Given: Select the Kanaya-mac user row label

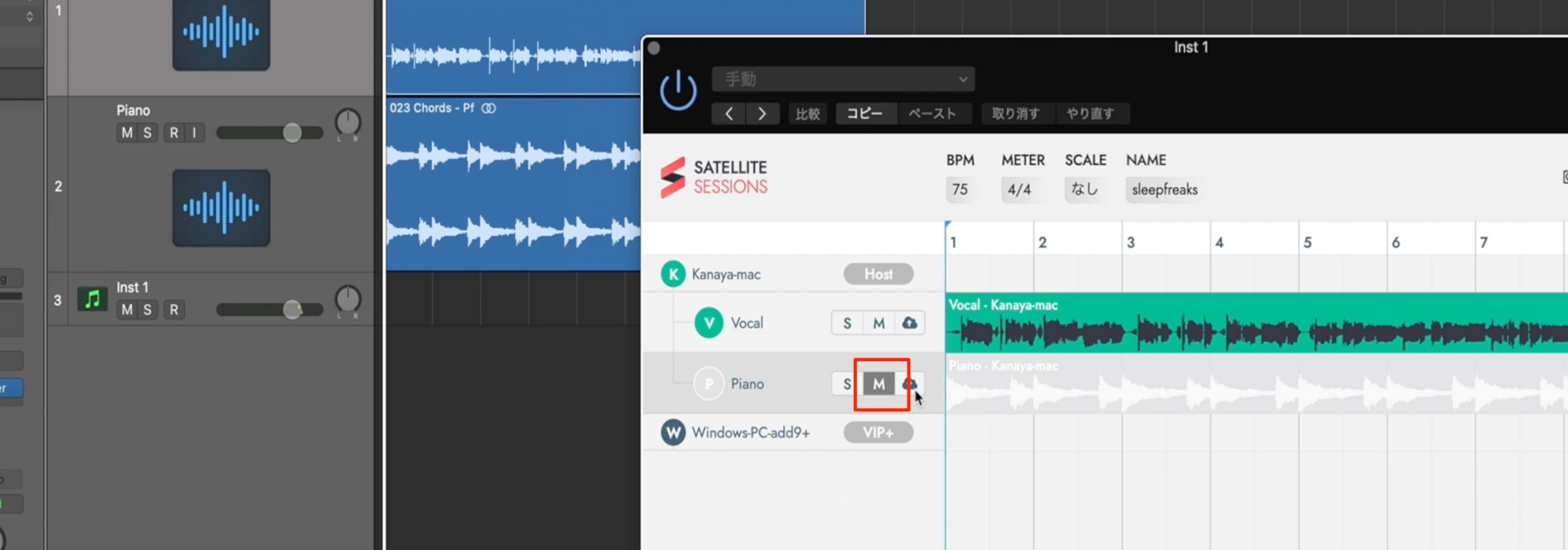Looking at the screenshot, I should point(726,274).
